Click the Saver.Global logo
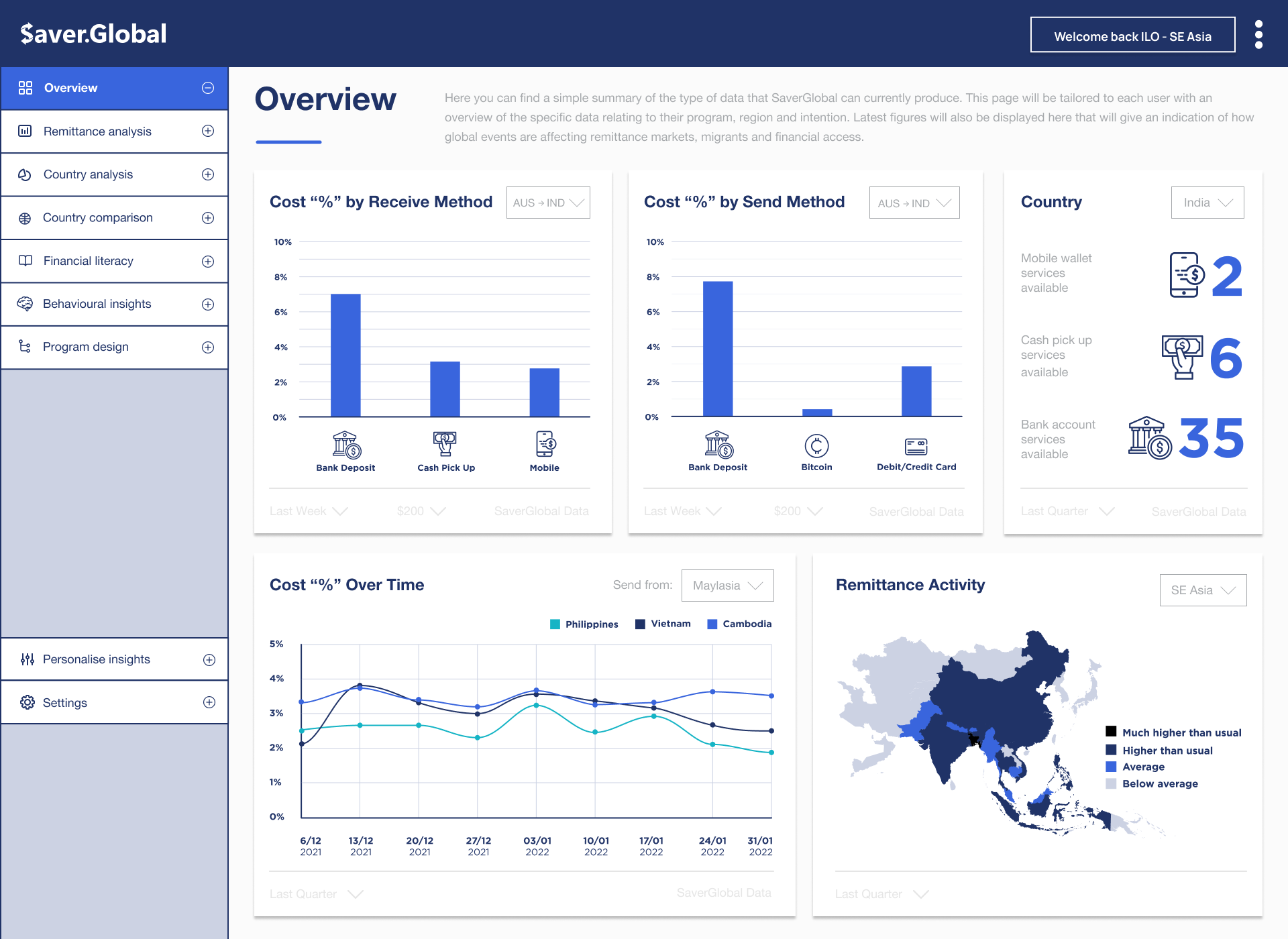1288x939 pixels. (93, 34)
